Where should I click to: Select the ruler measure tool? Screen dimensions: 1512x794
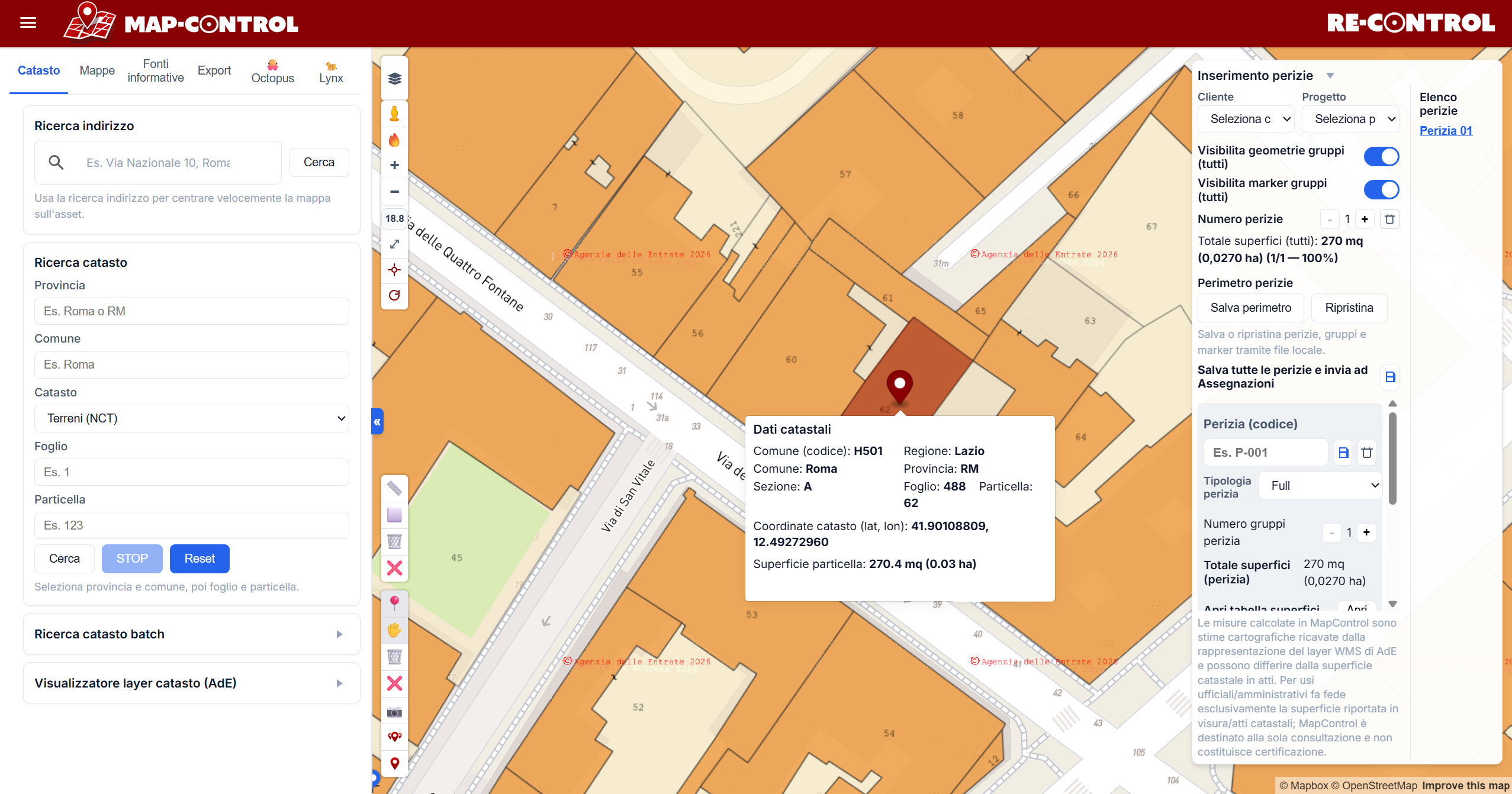[394, 488]
